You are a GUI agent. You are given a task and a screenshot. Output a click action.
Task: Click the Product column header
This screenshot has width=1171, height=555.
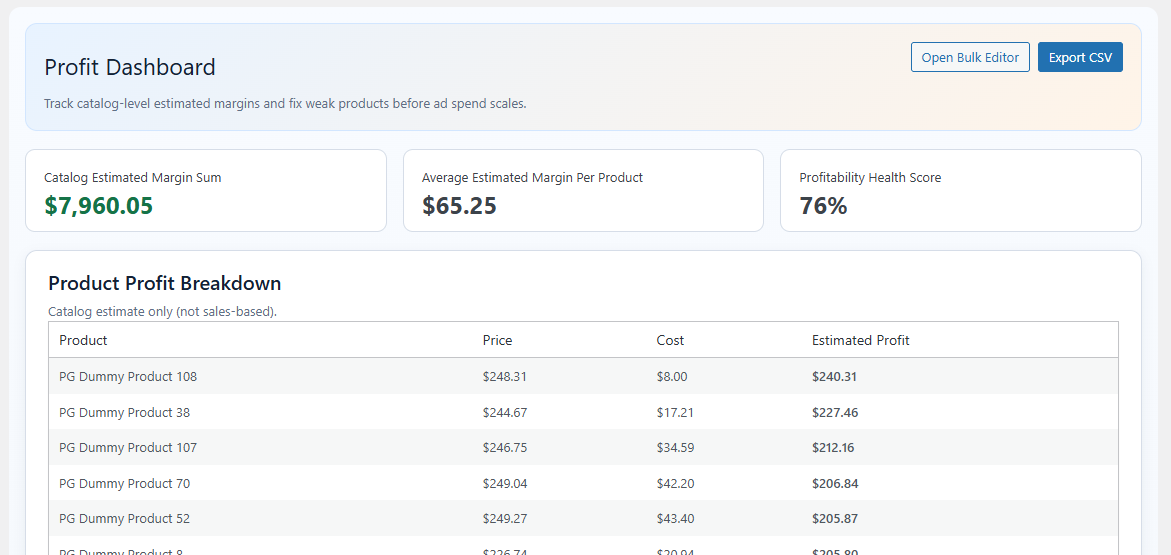pyautogui.click(x=83, y=340)
